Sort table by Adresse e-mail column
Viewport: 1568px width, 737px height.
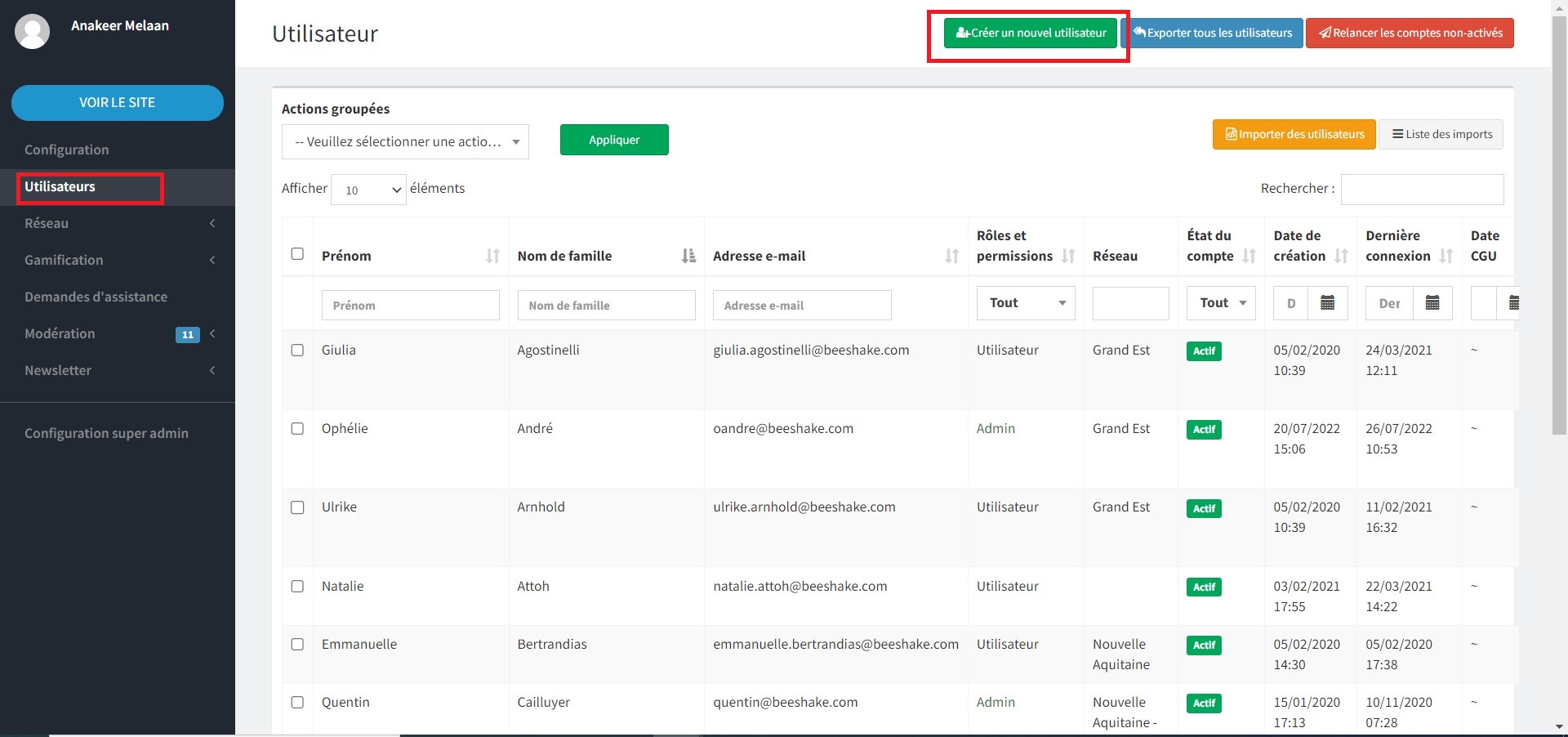pyautogui.click(x=951, y=256)
